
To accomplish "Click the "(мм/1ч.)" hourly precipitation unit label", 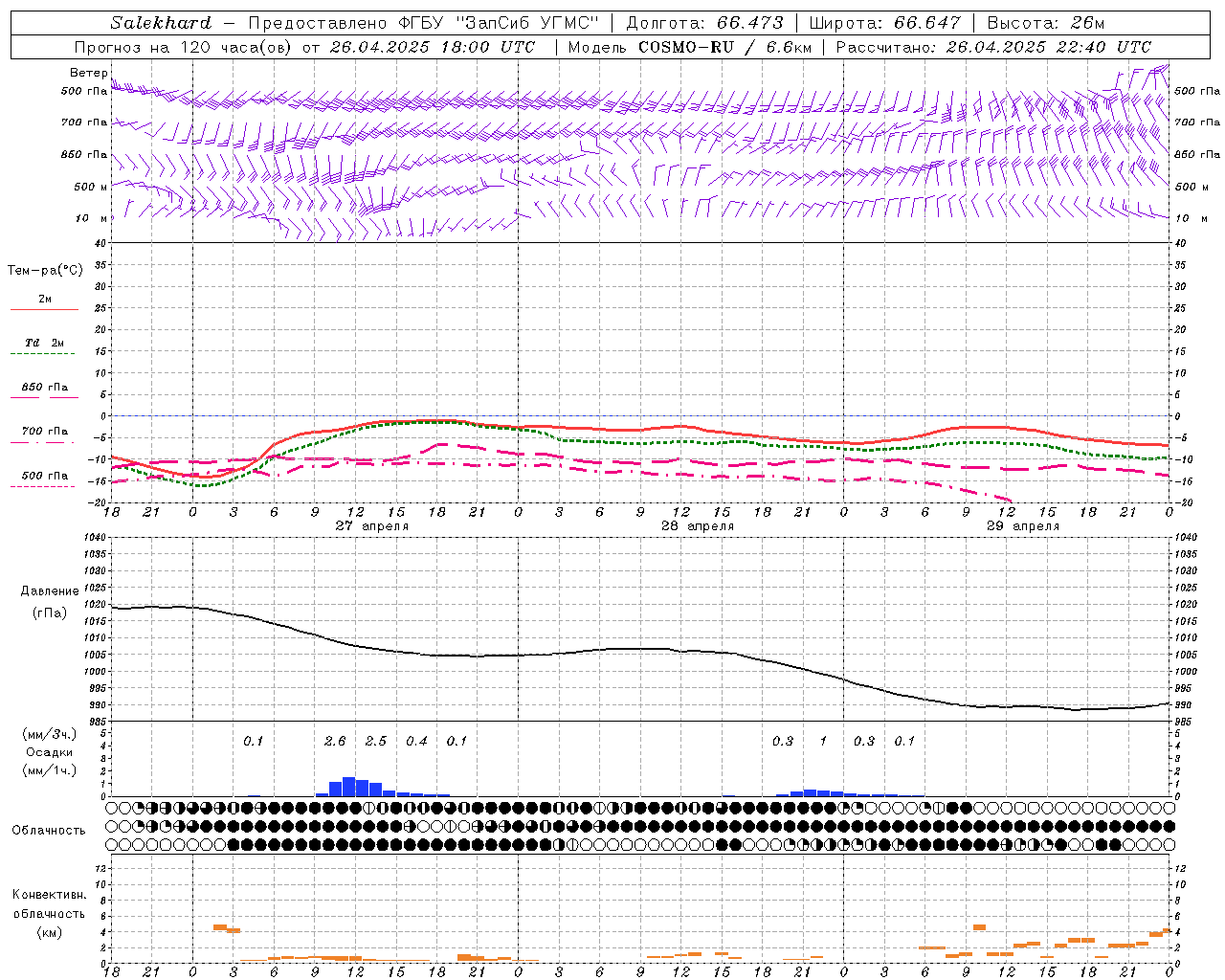I will click(49, 769).
